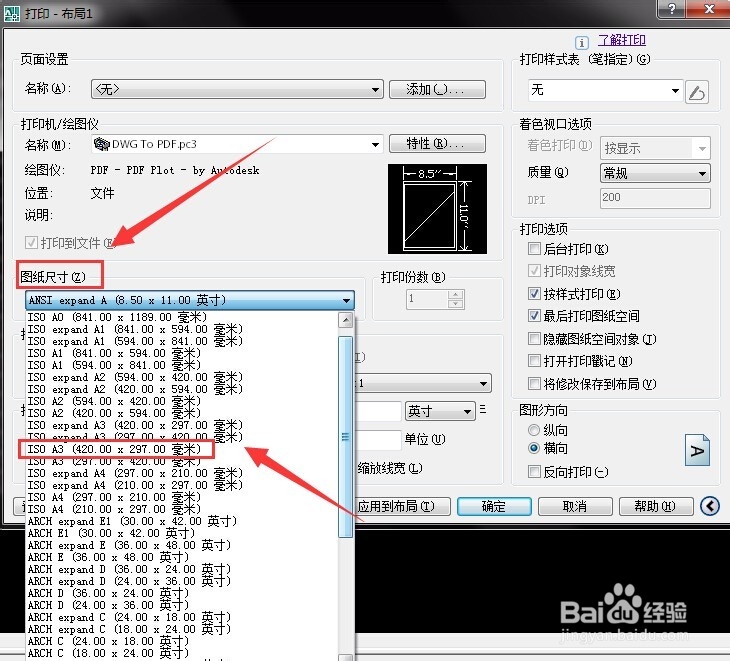Enable the 隐藏图纸空间对象(J) checkbox

[x=534, y=338]
